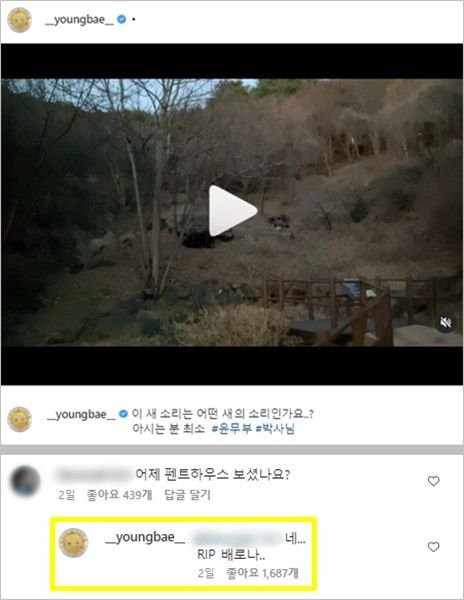Open __youngbae__ avatar in reply

(x=73, y=543)
